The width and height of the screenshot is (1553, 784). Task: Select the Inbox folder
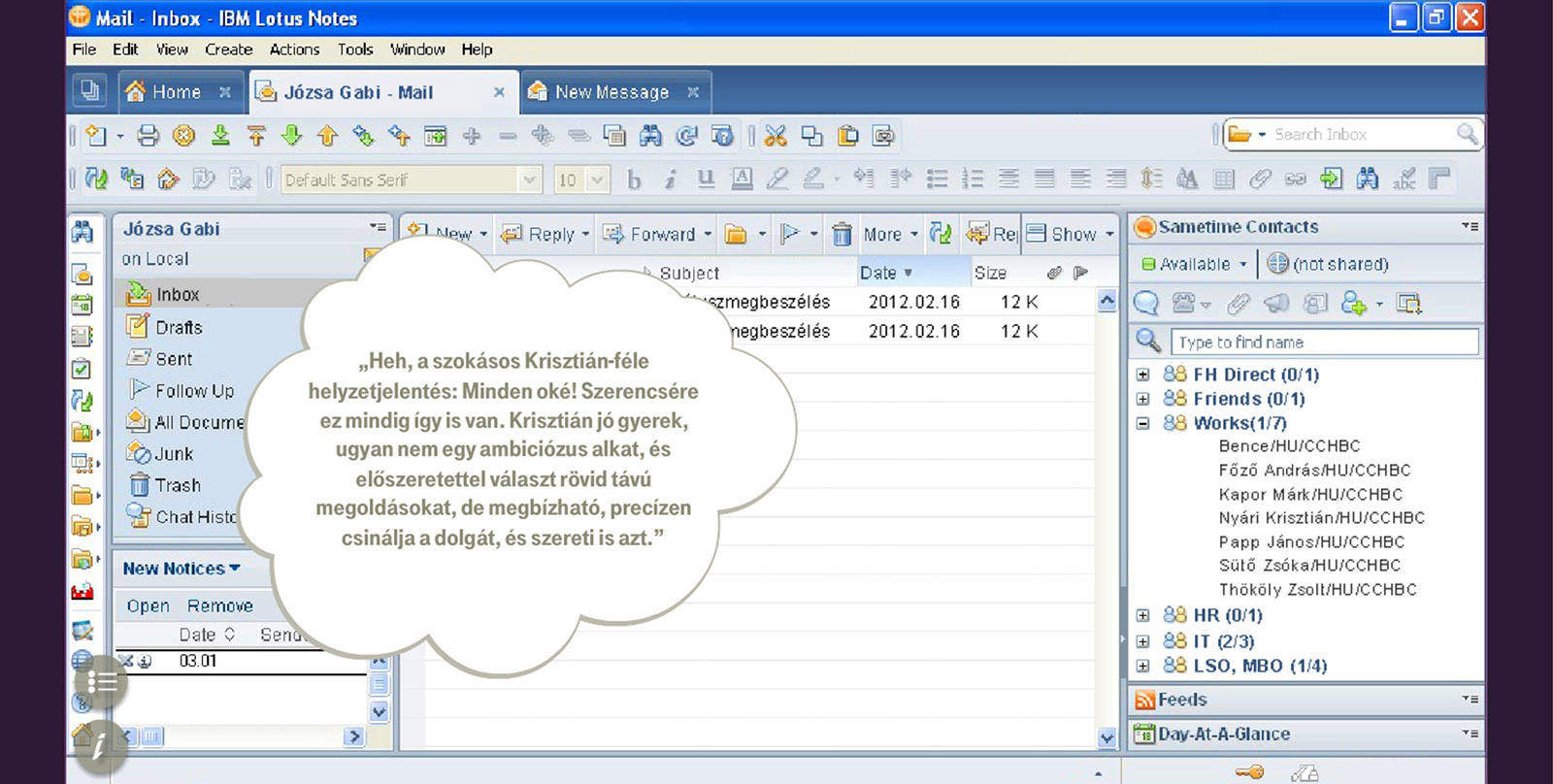click(x=178, y=294)
